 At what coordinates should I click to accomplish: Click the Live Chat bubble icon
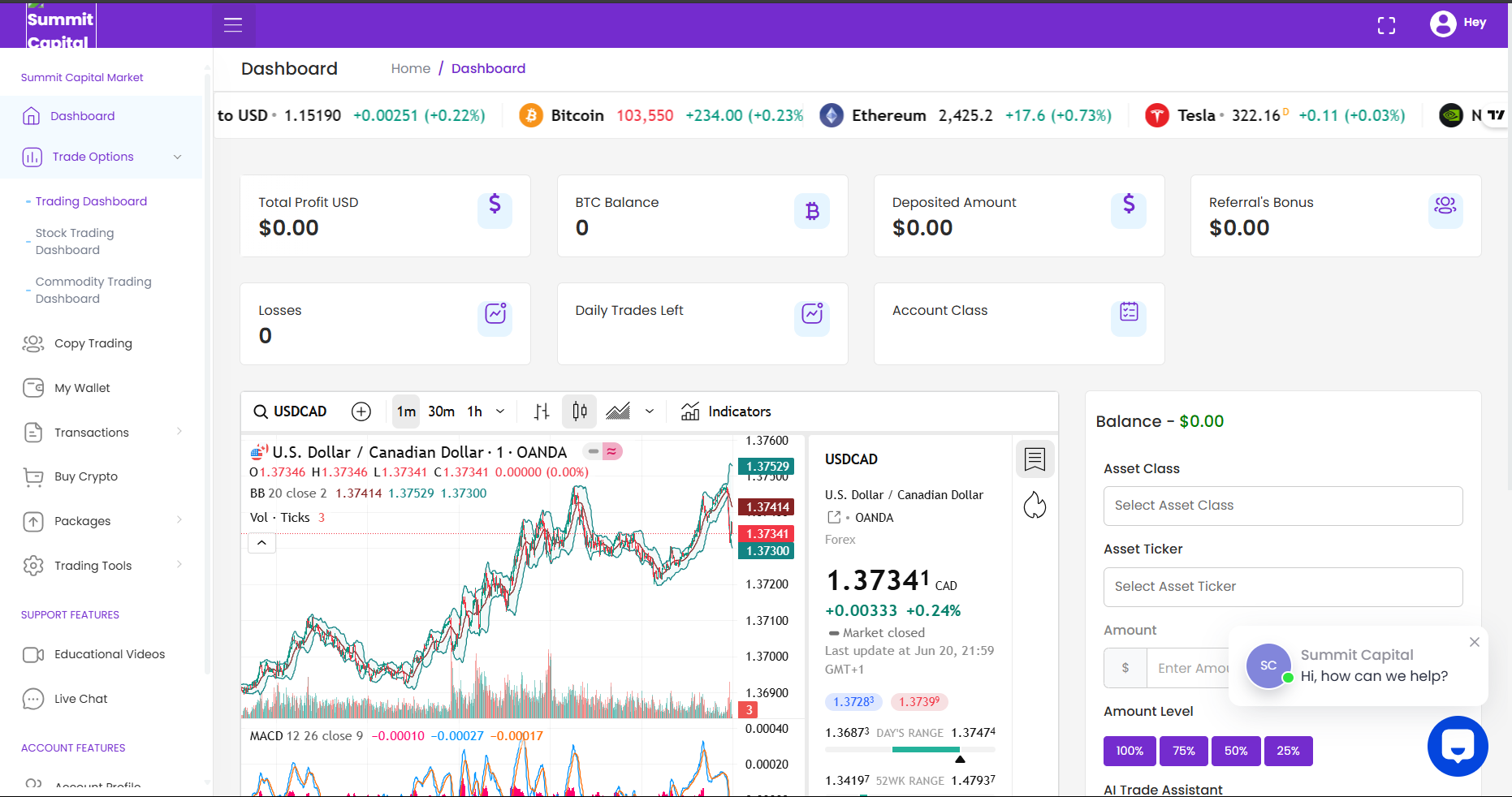pyautogui.click(x=33, y=699)
